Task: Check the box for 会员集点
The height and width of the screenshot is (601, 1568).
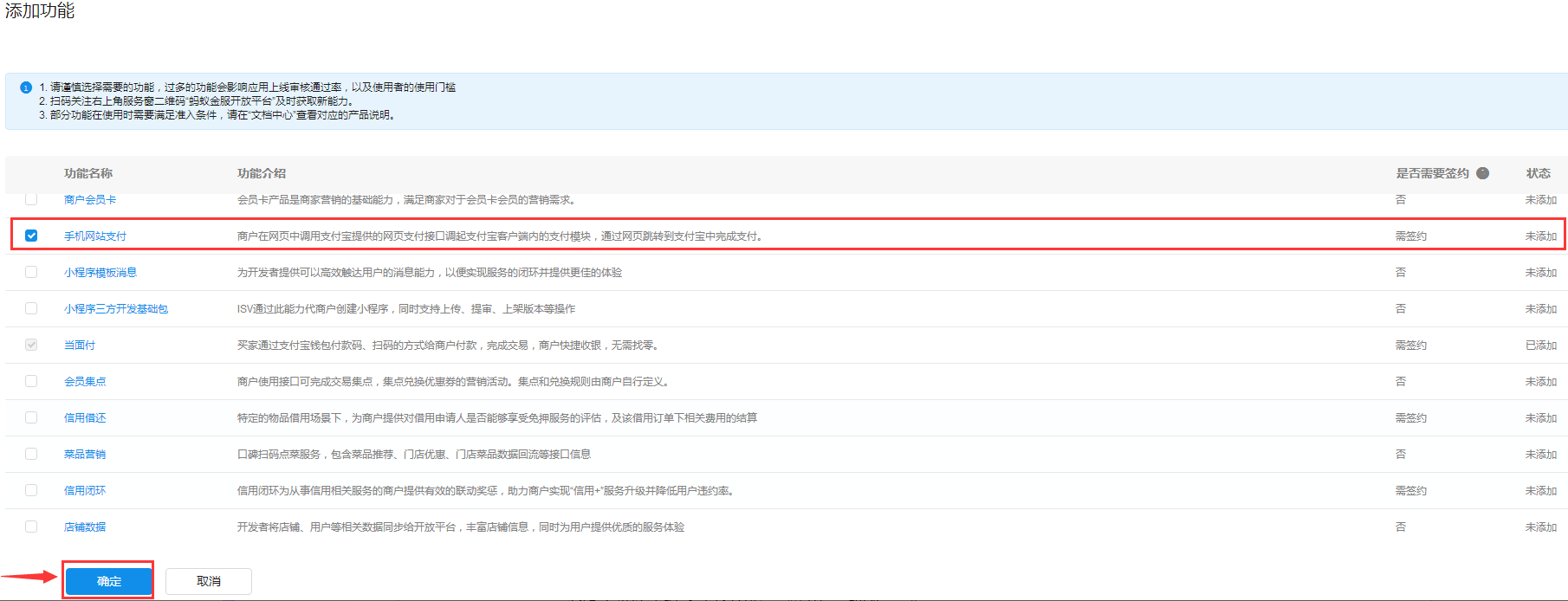Action: (31, 381)
